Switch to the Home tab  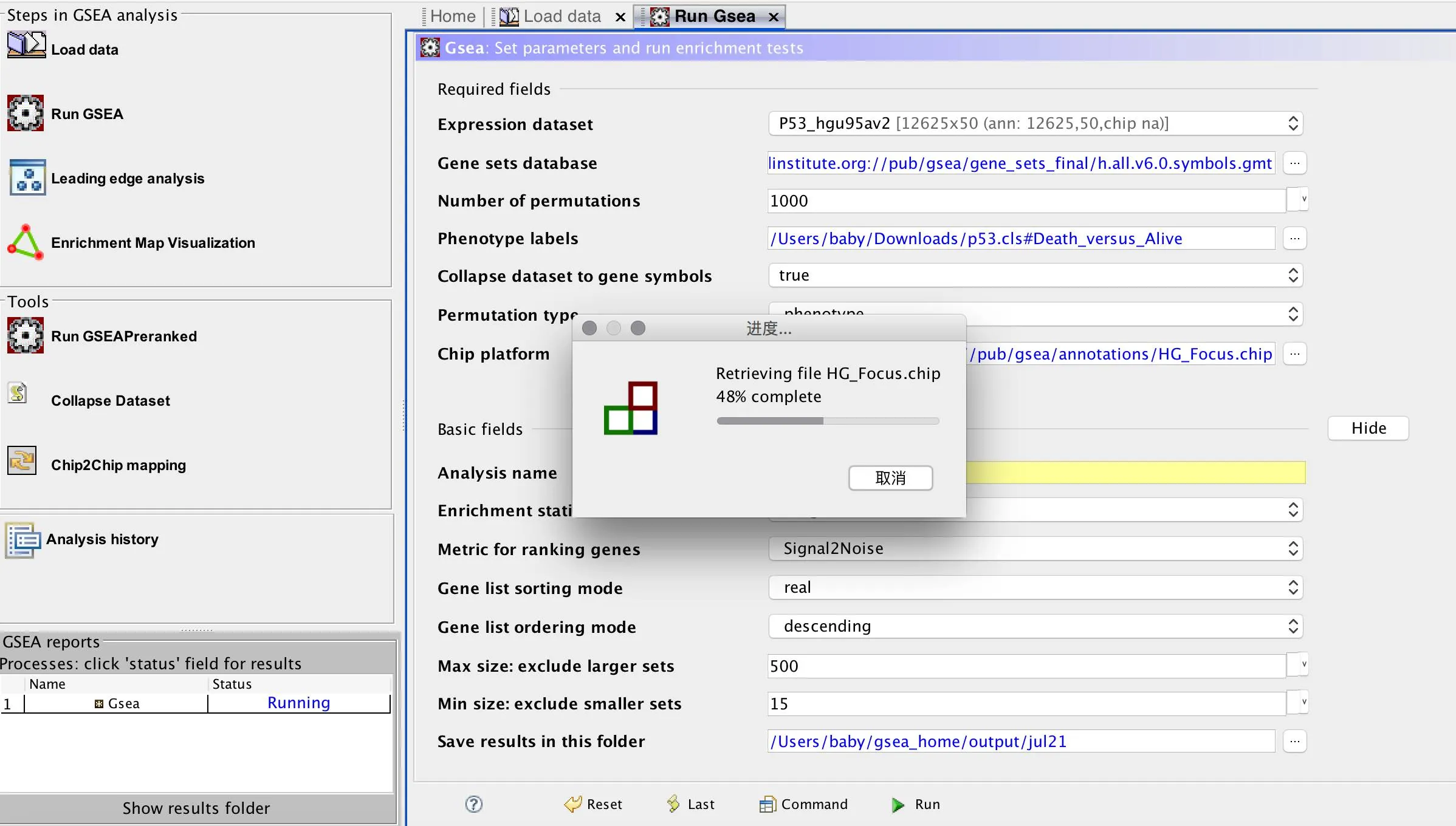453,16
